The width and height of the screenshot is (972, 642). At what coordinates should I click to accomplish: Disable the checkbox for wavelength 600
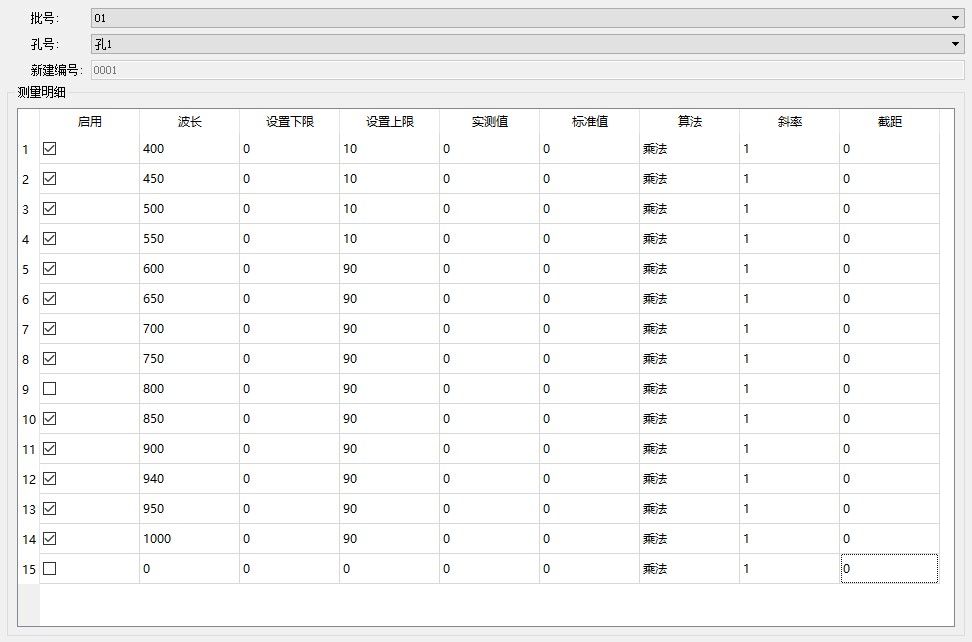coord(50,268)
